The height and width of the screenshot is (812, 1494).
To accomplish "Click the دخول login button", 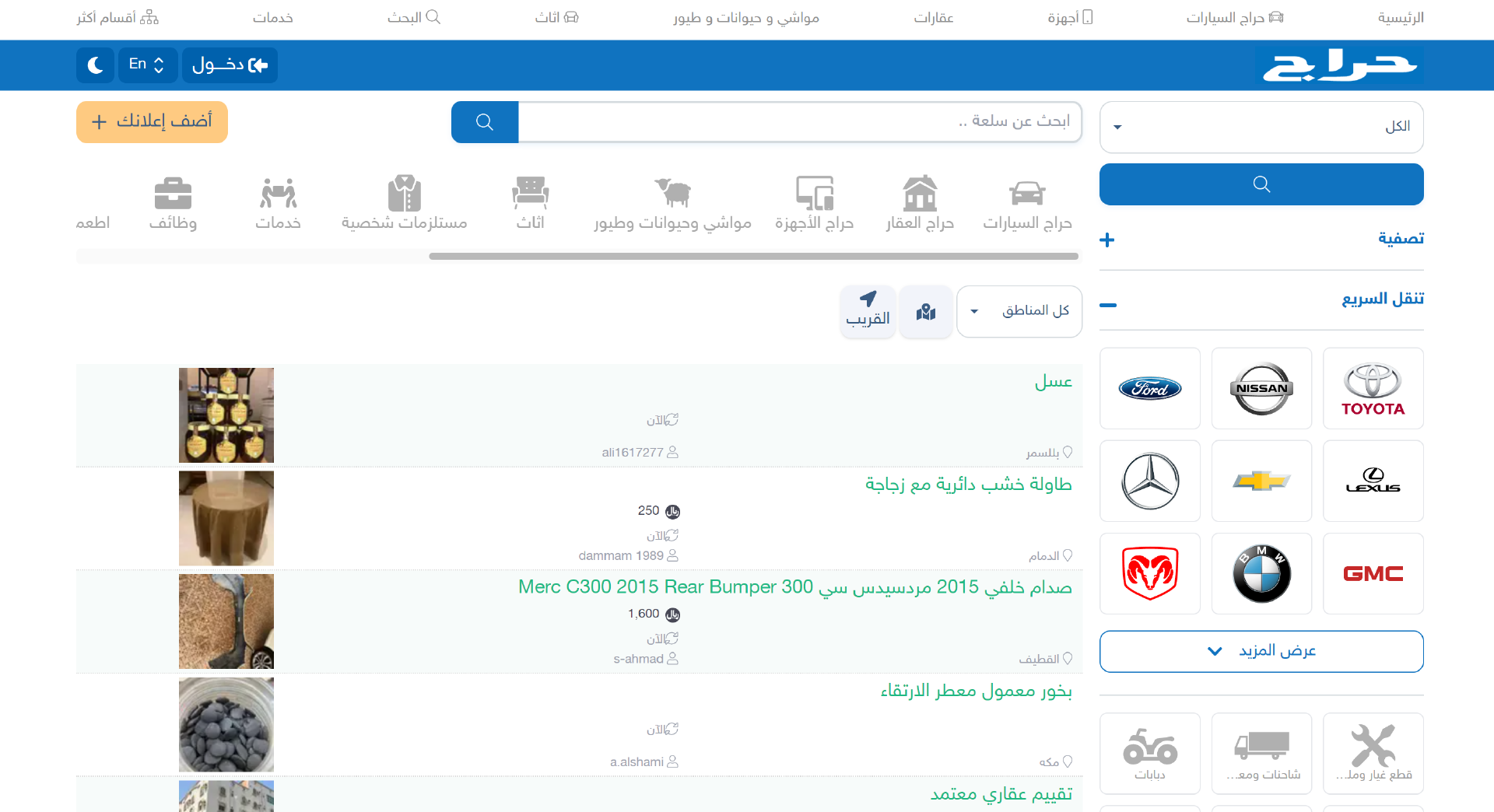I will click(230, 65).
